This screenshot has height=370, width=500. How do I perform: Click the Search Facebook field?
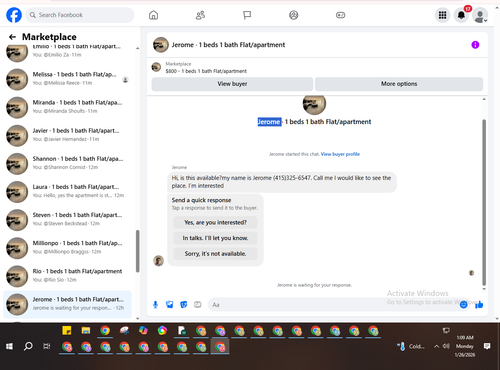point(80,15)
